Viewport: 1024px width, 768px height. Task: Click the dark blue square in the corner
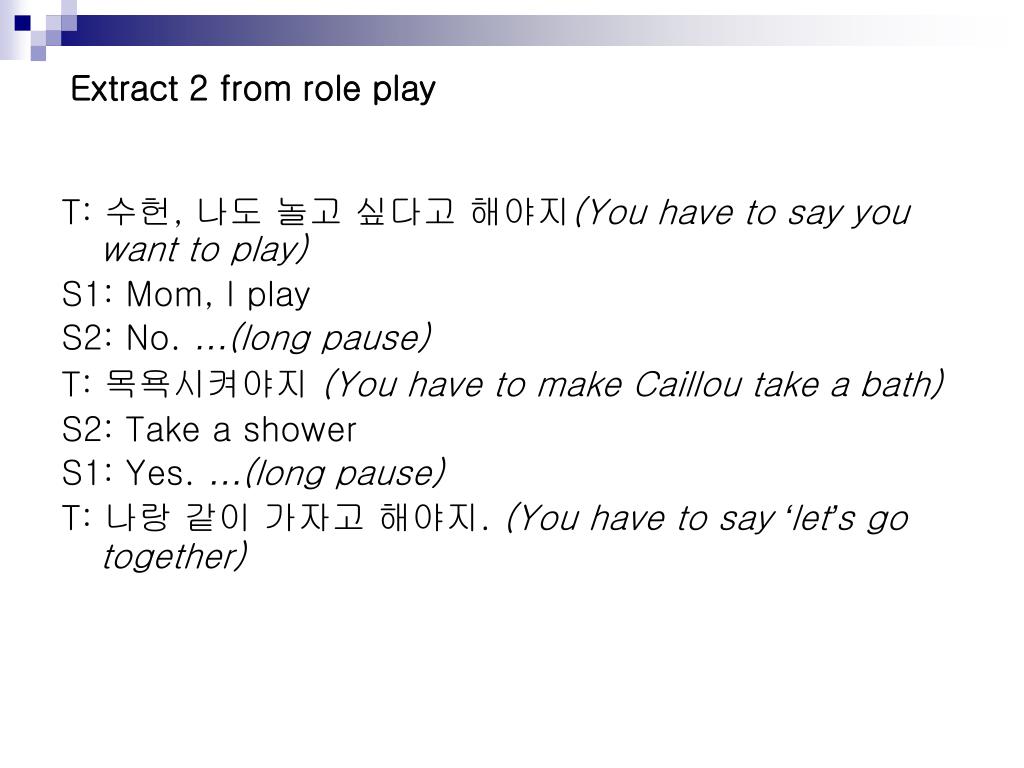[x=22, y=24]
